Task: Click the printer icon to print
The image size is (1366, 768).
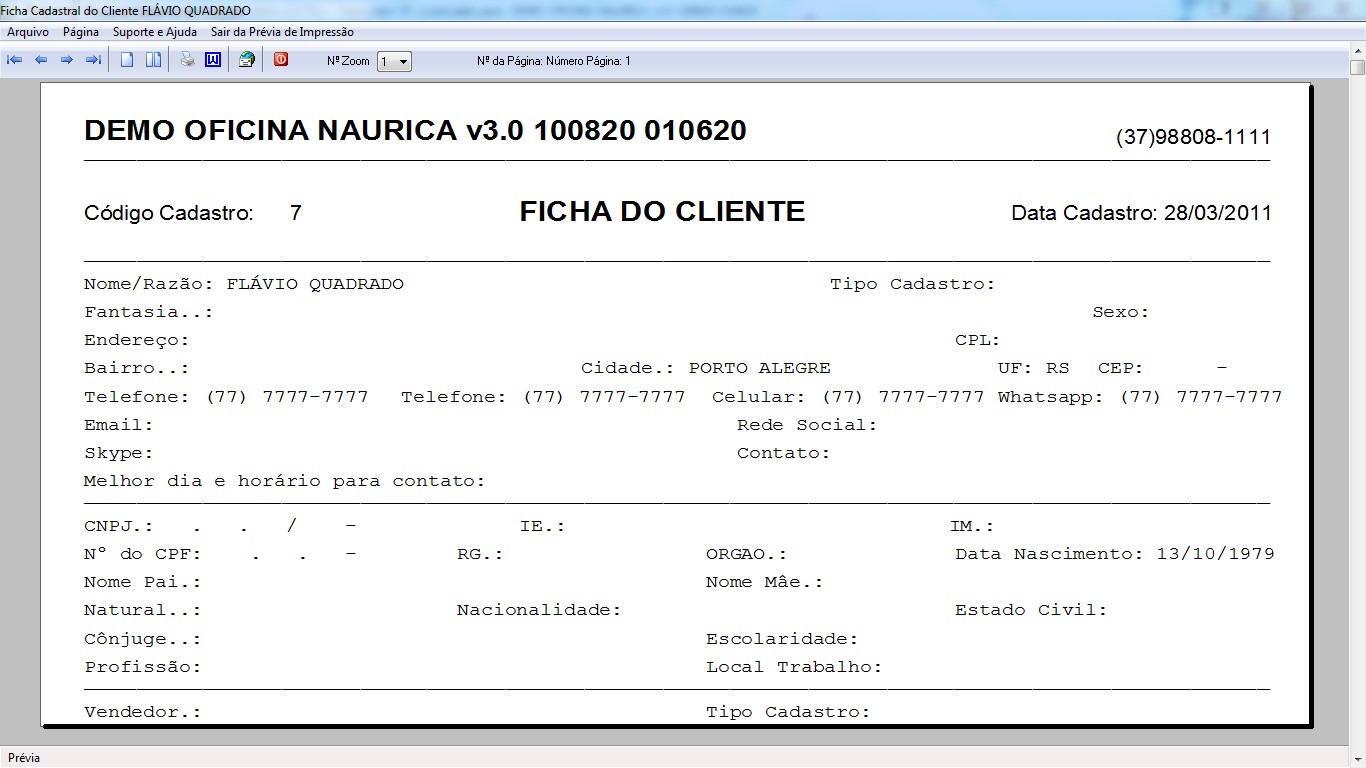Action: 187,60
